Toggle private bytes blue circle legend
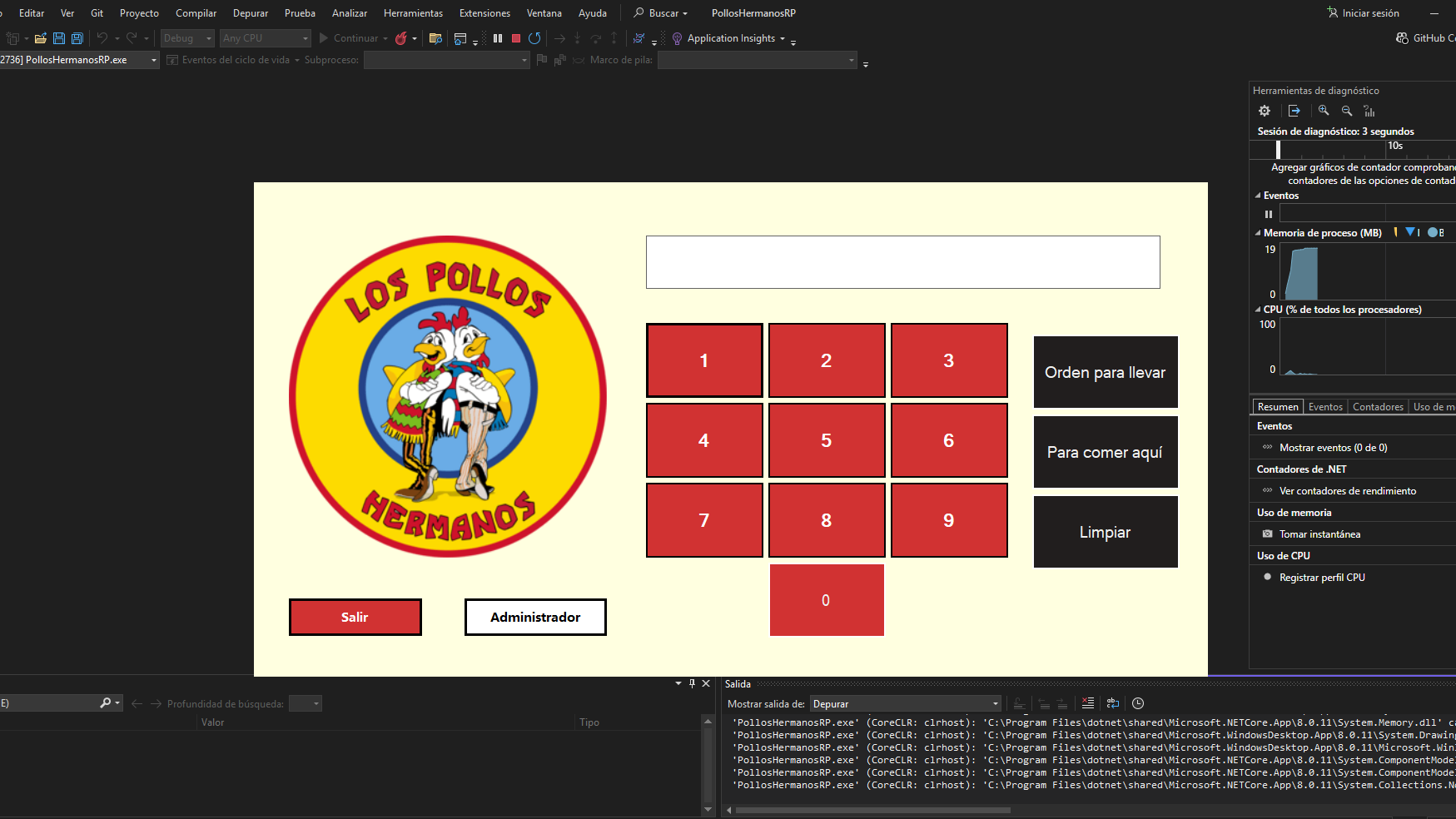 point(1433,232)
